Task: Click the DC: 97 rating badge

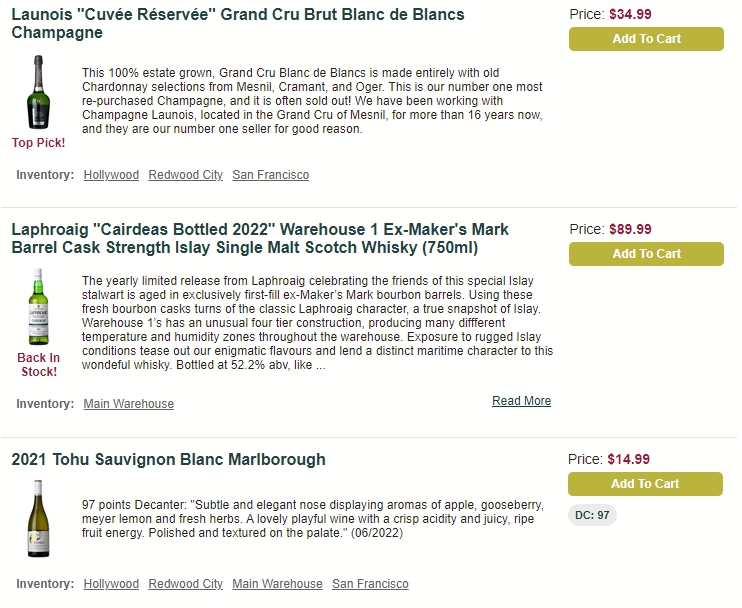Action: coord(592,515)
